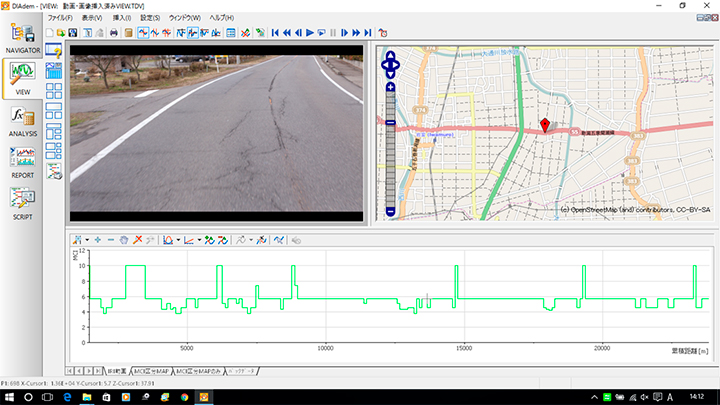Toggle the frame cursor mode

166,33
